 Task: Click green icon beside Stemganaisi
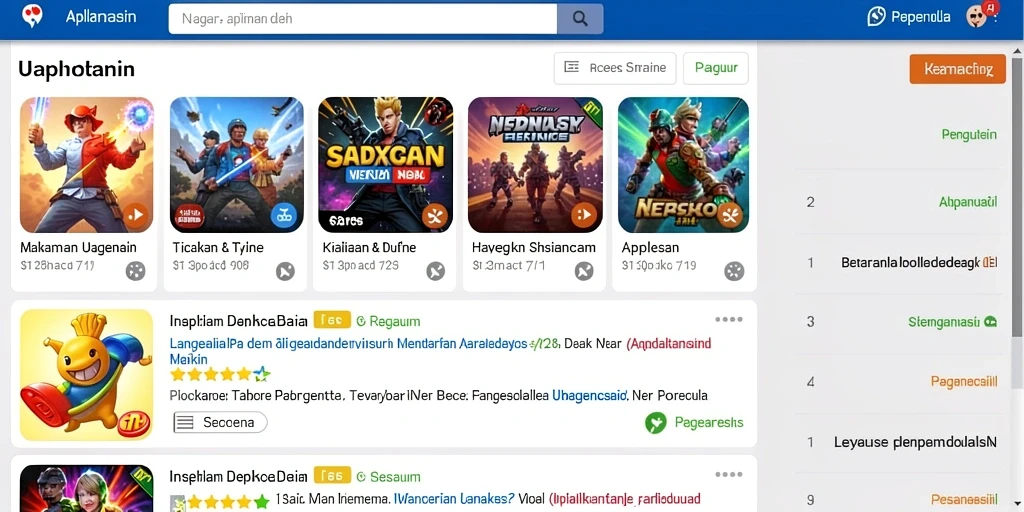point(990,321)
